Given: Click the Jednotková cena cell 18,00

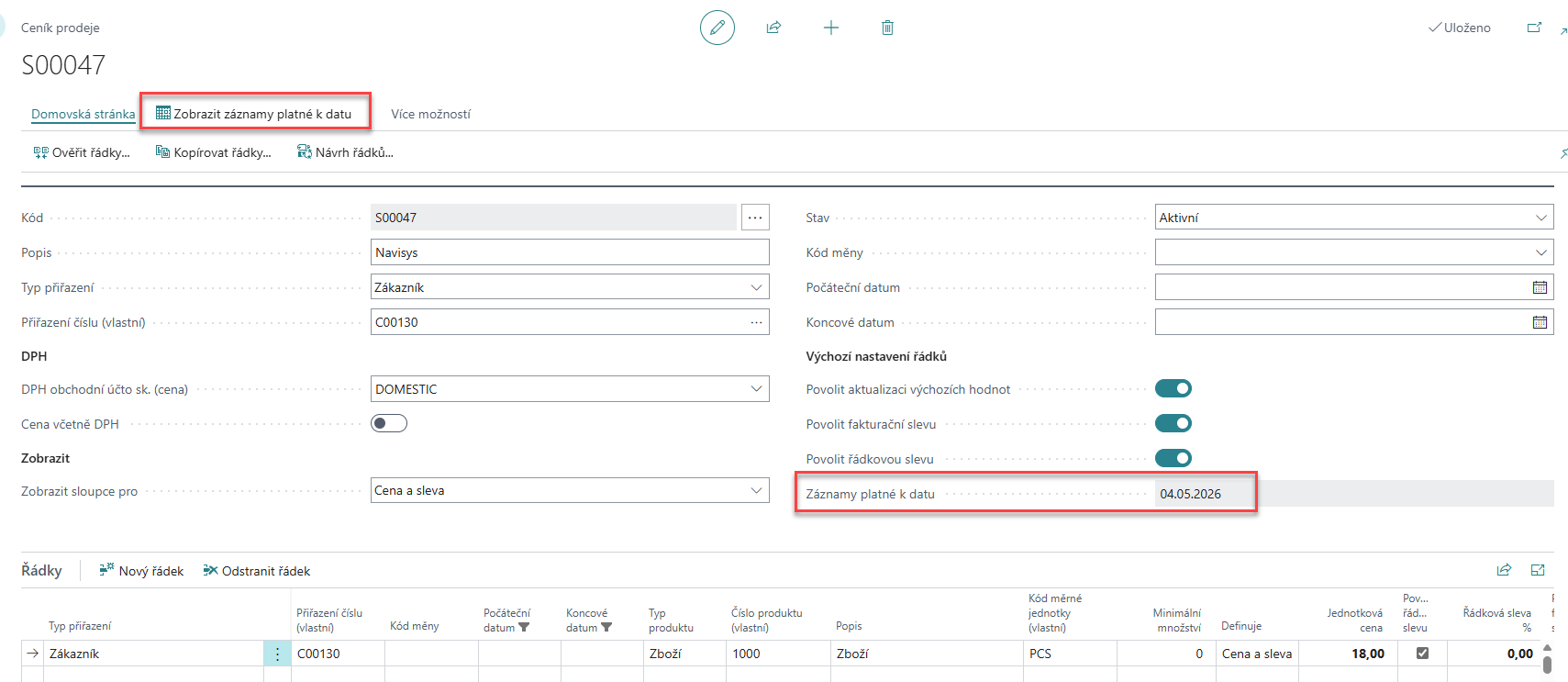Looking at the screenshot, I should coord(1349,654).
